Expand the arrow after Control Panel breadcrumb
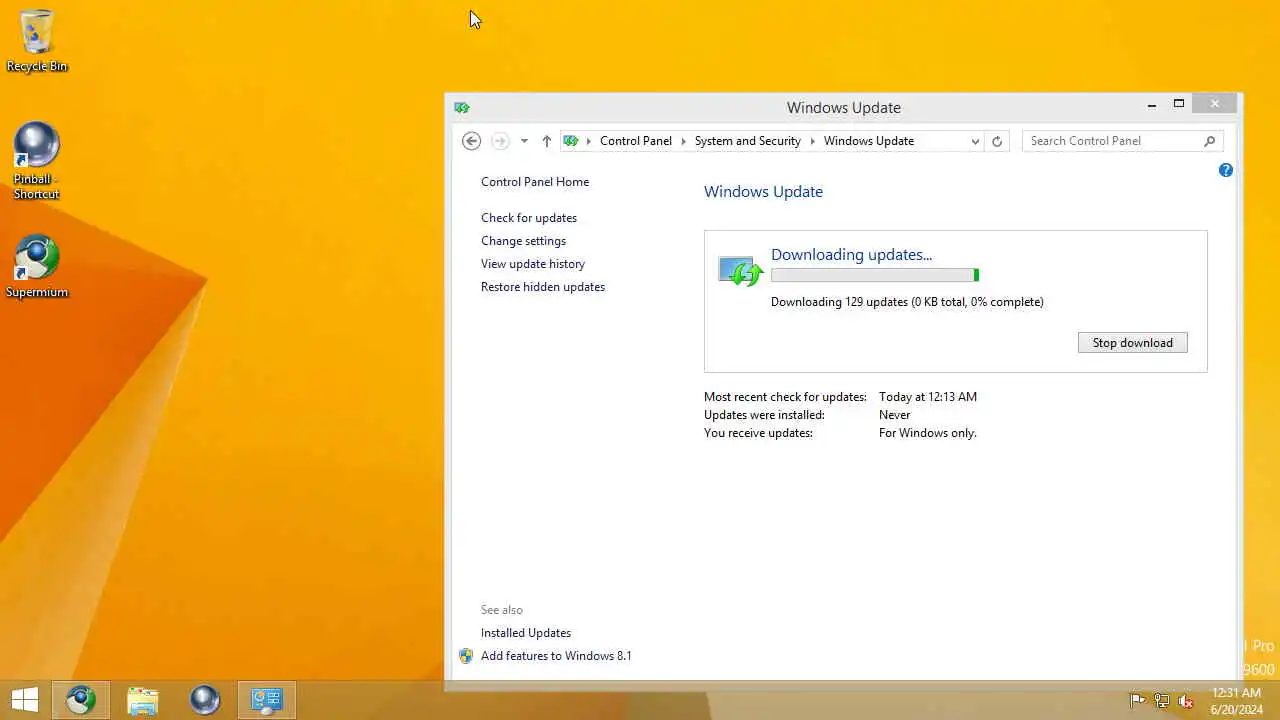The height and width of the screenshot is (720, 1280). click(x=684, y=141)
